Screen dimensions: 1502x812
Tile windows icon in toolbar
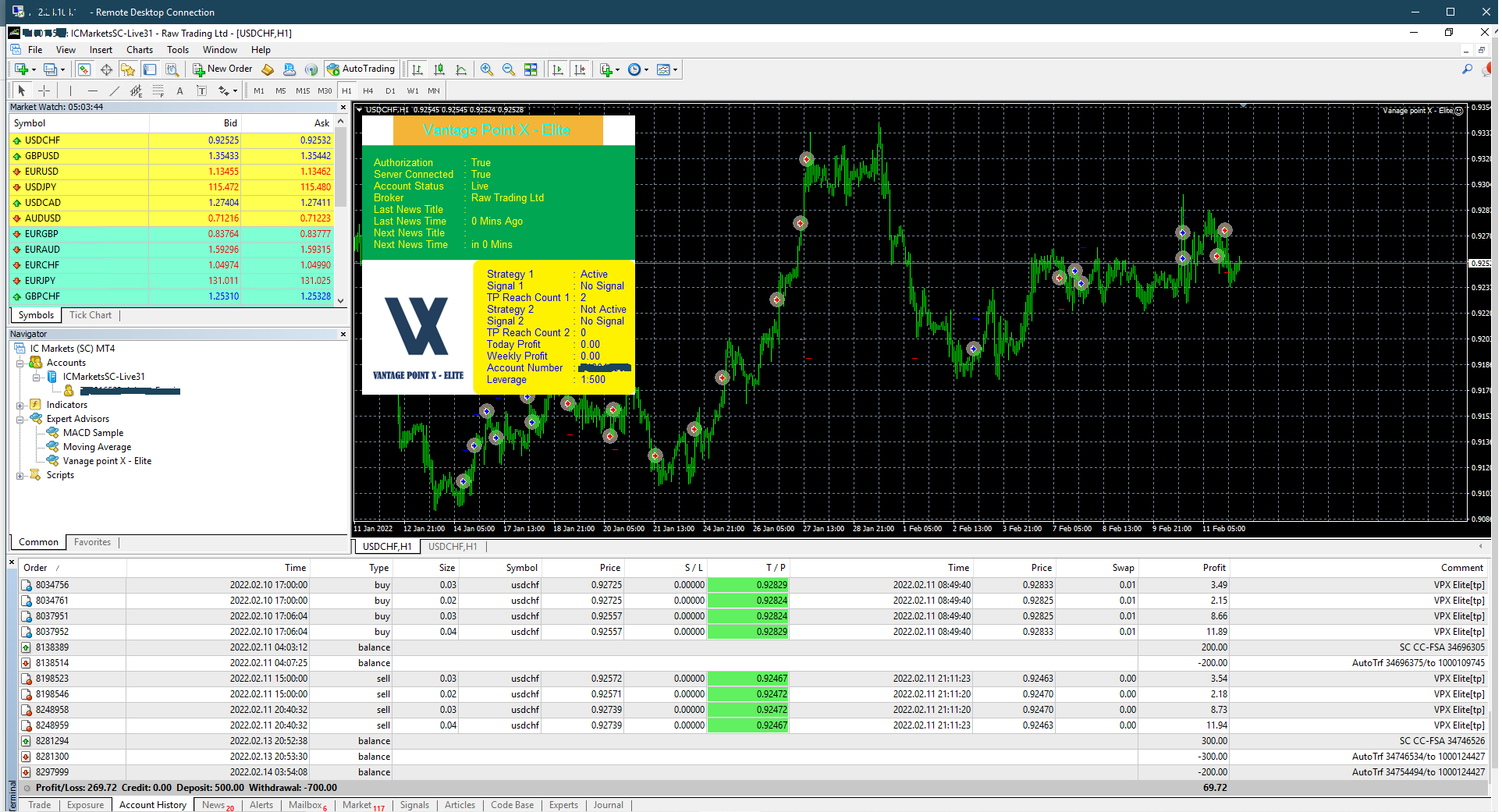pos(531,69)
